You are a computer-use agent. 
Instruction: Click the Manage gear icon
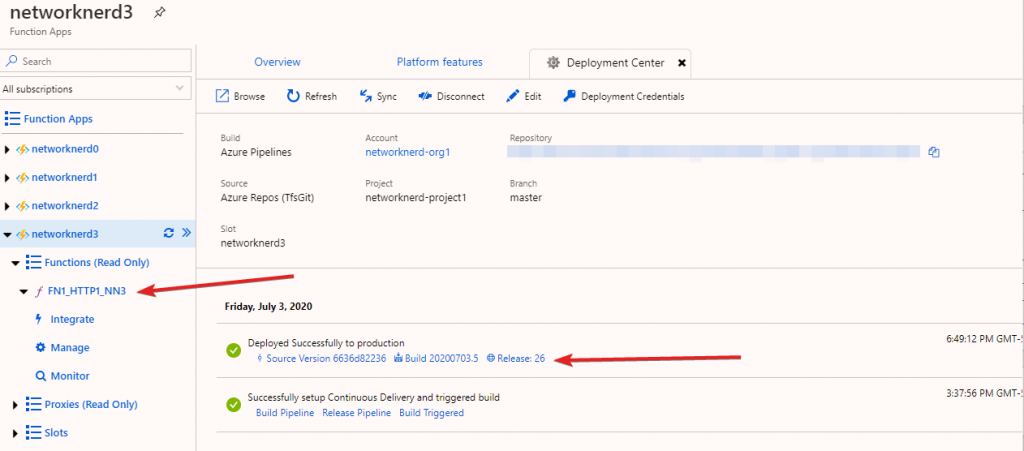[x=40, y=348]
